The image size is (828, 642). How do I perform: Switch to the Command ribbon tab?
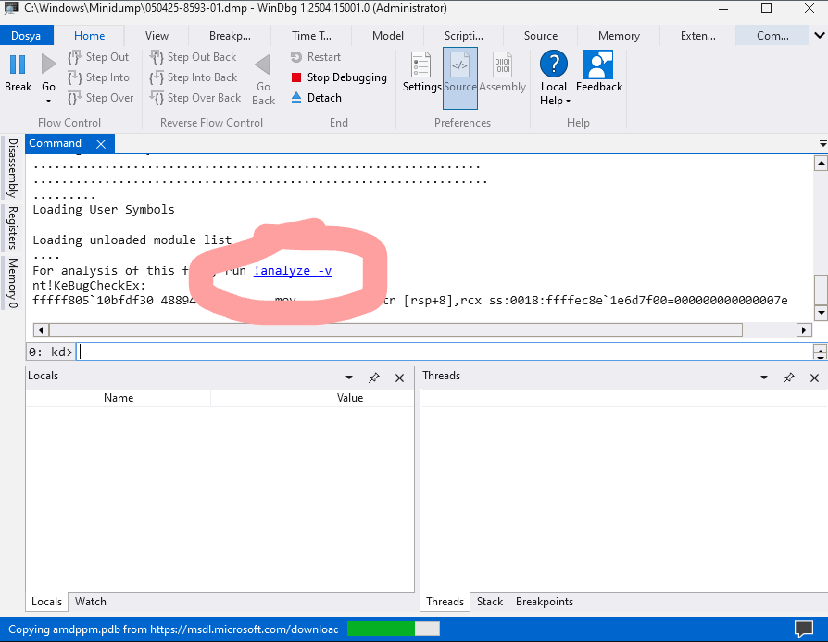tap(772, 36)
